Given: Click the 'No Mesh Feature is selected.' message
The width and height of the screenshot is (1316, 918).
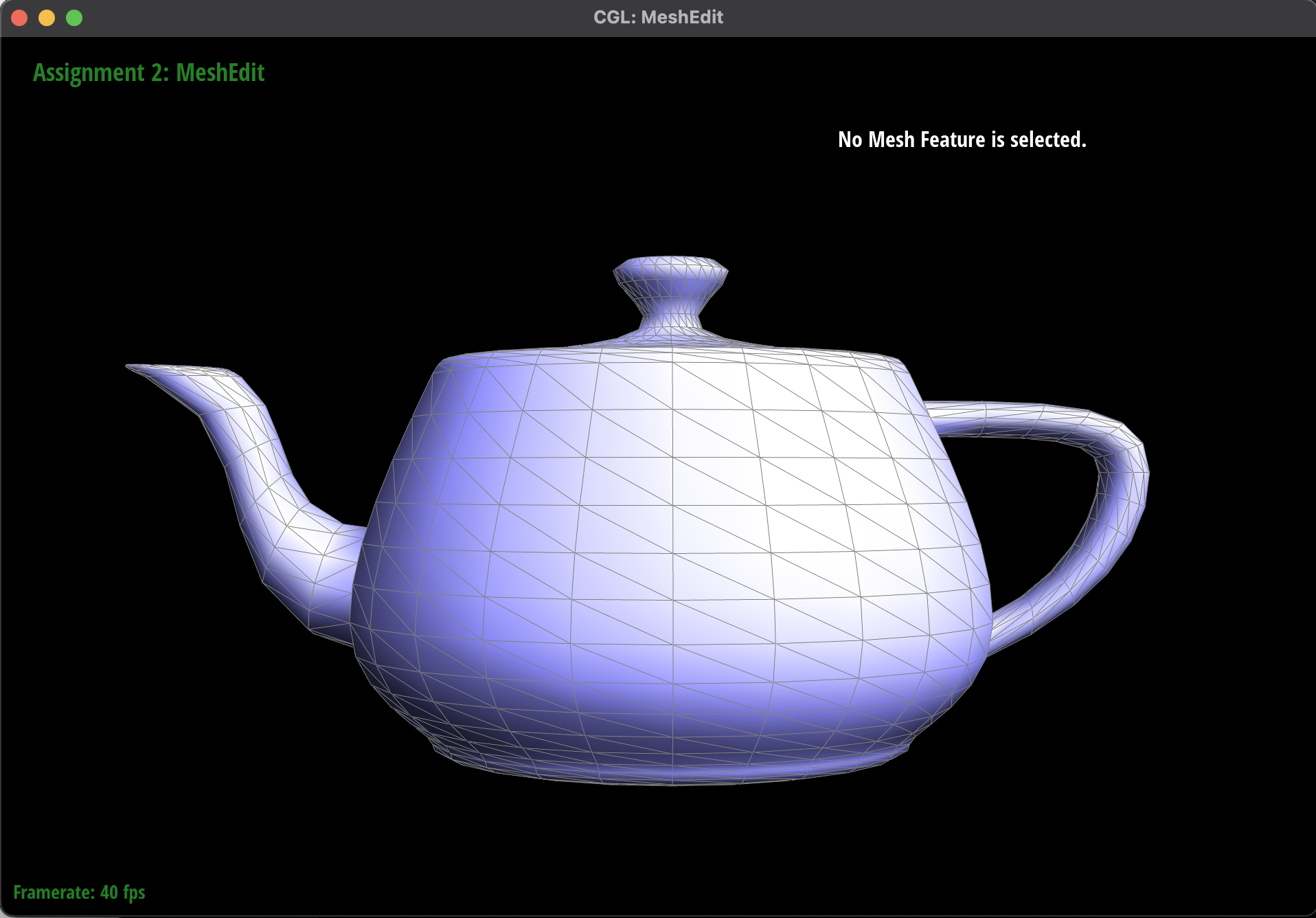Looking at the screenshot, I should pos(962,139).
